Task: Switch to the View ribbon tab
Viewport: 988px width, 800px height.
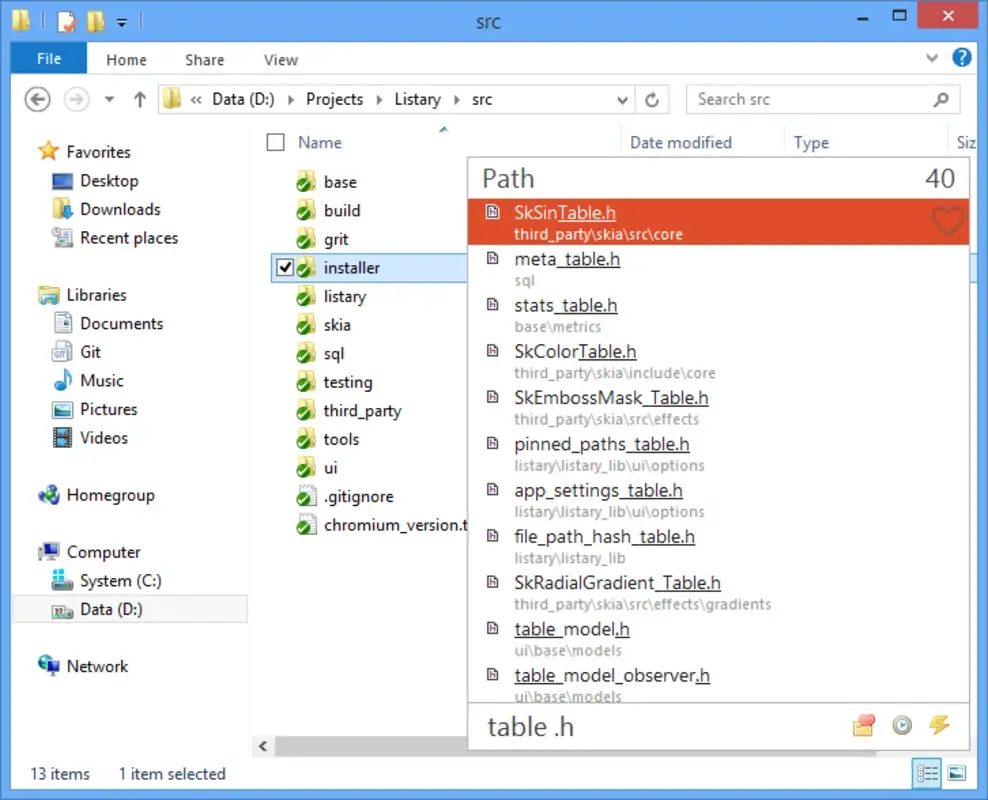Action: click(x=280, y=59)
